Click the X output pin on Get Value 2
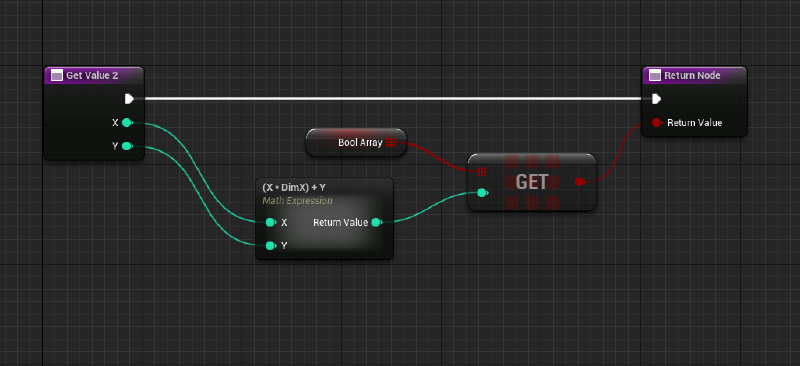Screen dimensions: 800x366 pyautogui.click(x=127, y=123)
